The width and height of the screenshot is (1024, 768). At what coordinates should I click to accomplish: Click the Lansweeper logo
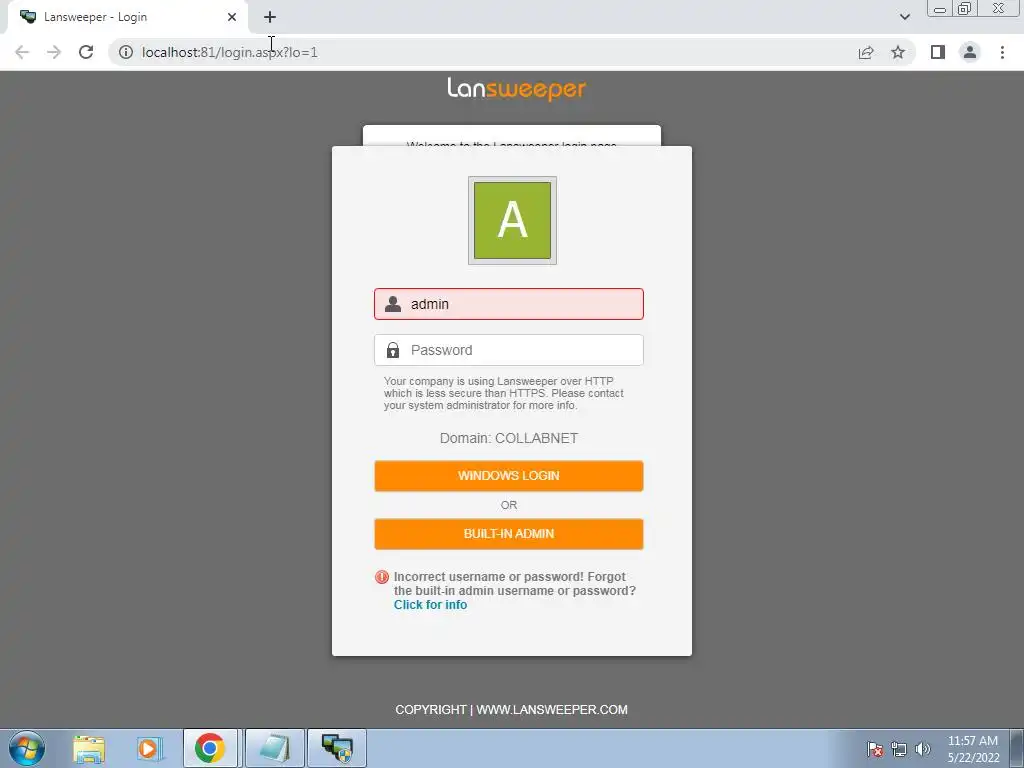click(x=516, y=89)
